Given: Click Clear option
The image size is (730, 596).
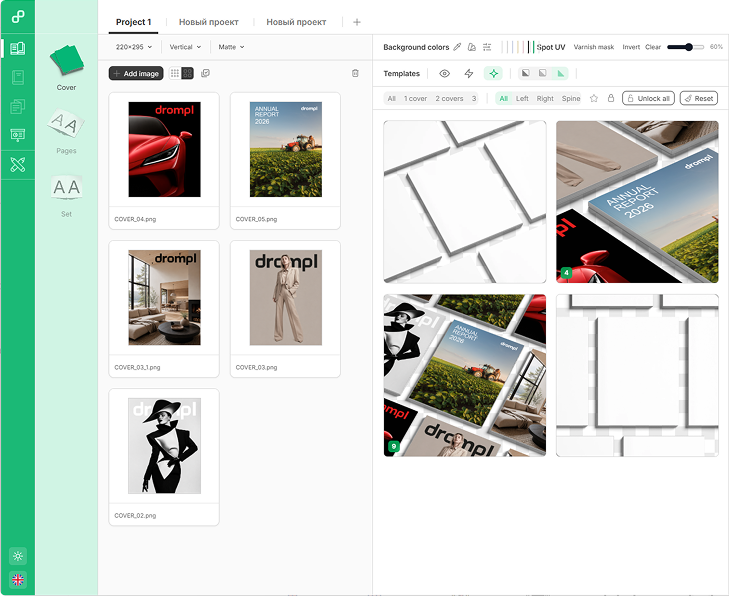Looking at the screenshot, I should (653, 47).
